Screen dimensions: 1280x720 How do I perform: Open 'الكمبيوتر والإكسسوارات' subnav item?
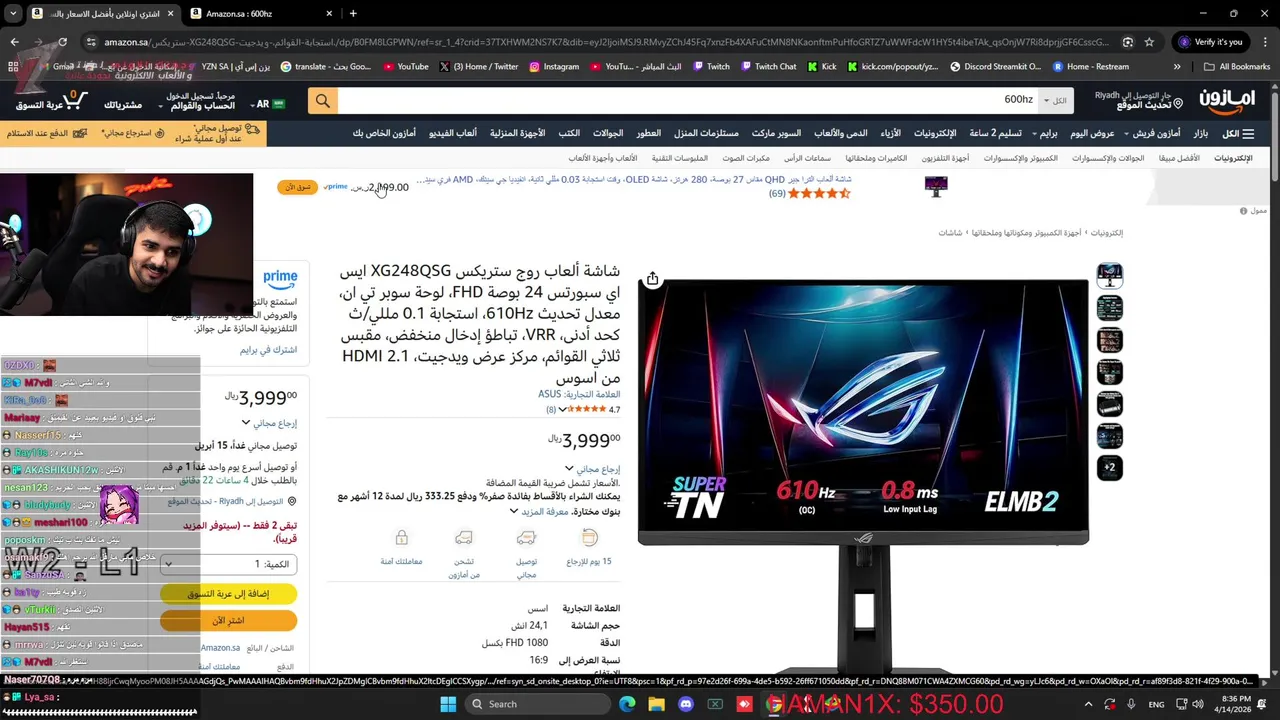1020,158
